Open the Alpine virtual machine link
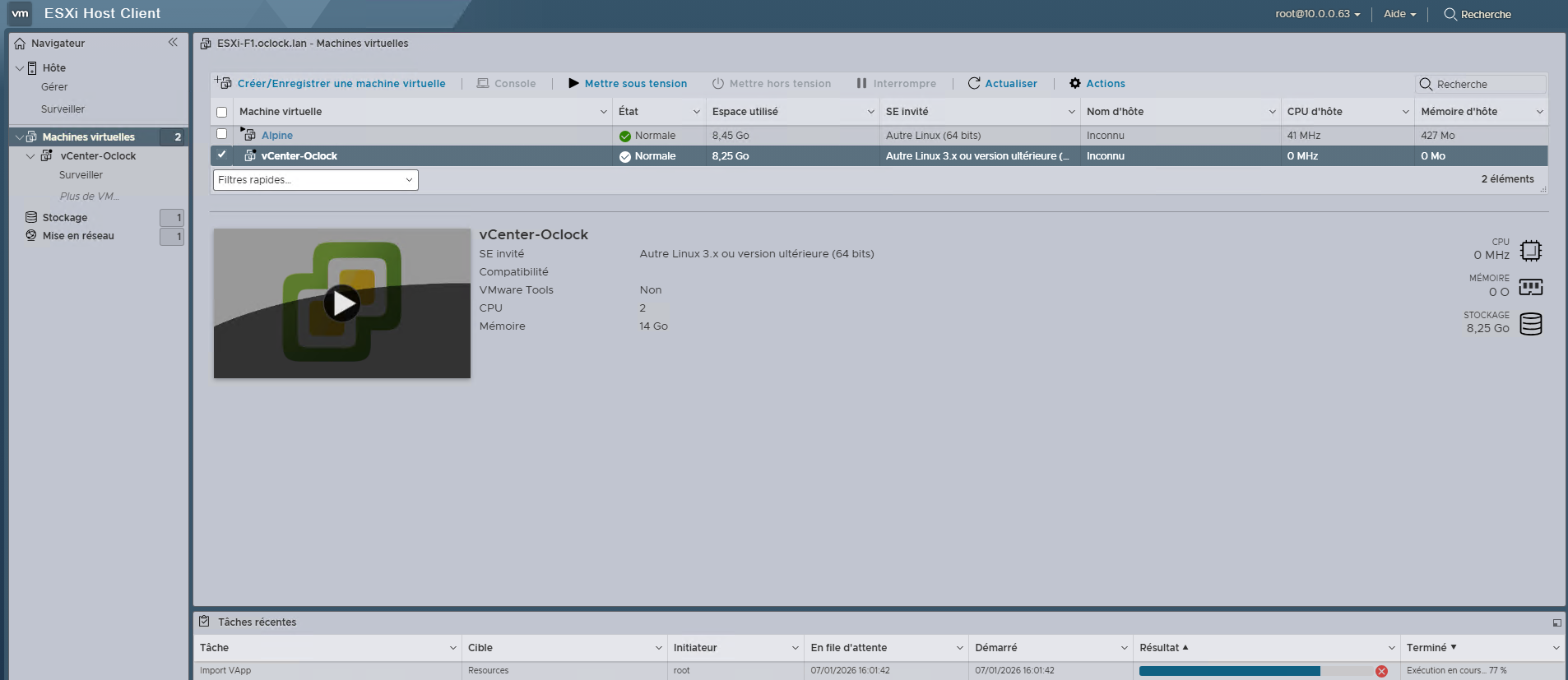Viewport: 1568px width, 680px height. point(277,136)
